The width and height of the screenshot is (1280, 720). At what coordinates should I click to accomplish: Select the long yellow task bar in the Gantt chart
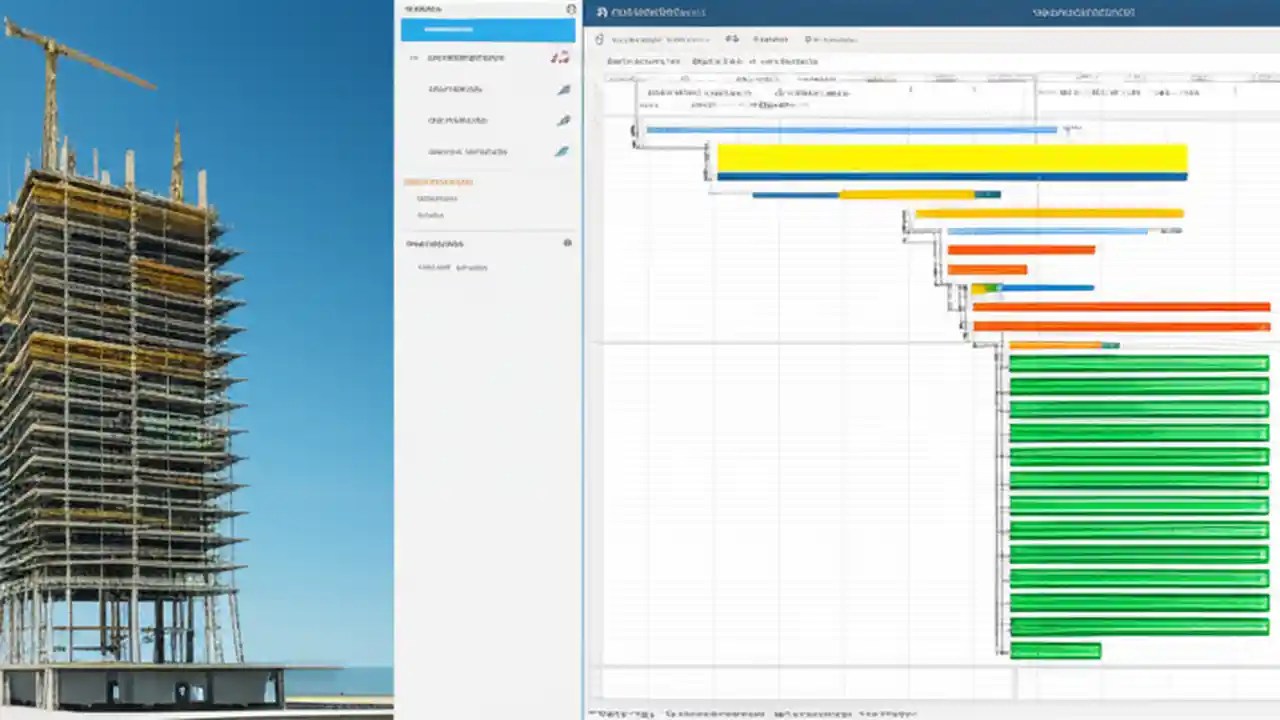pyautogui.click(x=950, y=158)
